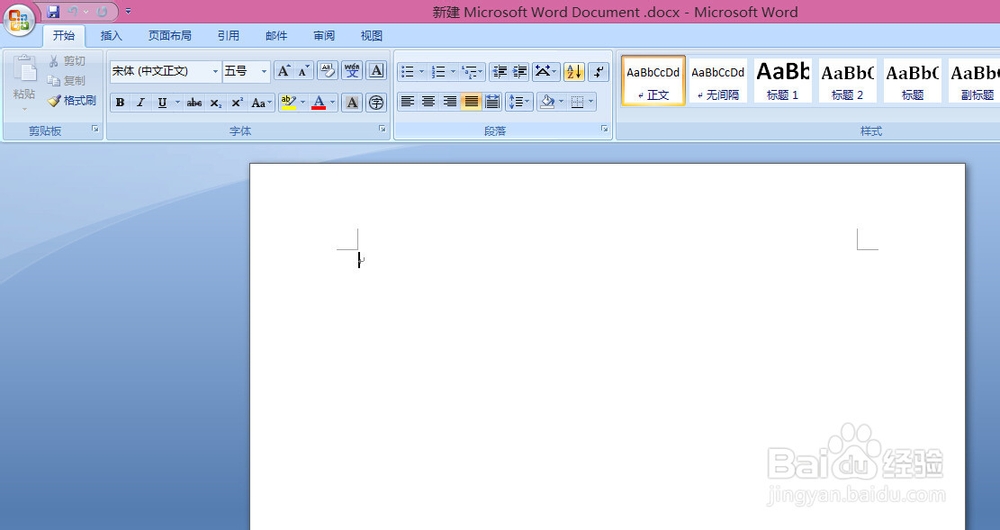Viewport: 1000px width, 530px height.
Task: Apply bulleted list
Action: 407,71
